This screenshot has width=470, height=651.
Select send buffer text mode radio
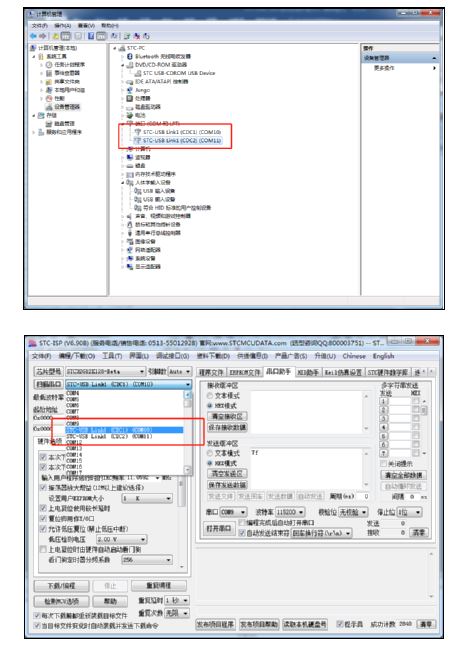point(210,453)
